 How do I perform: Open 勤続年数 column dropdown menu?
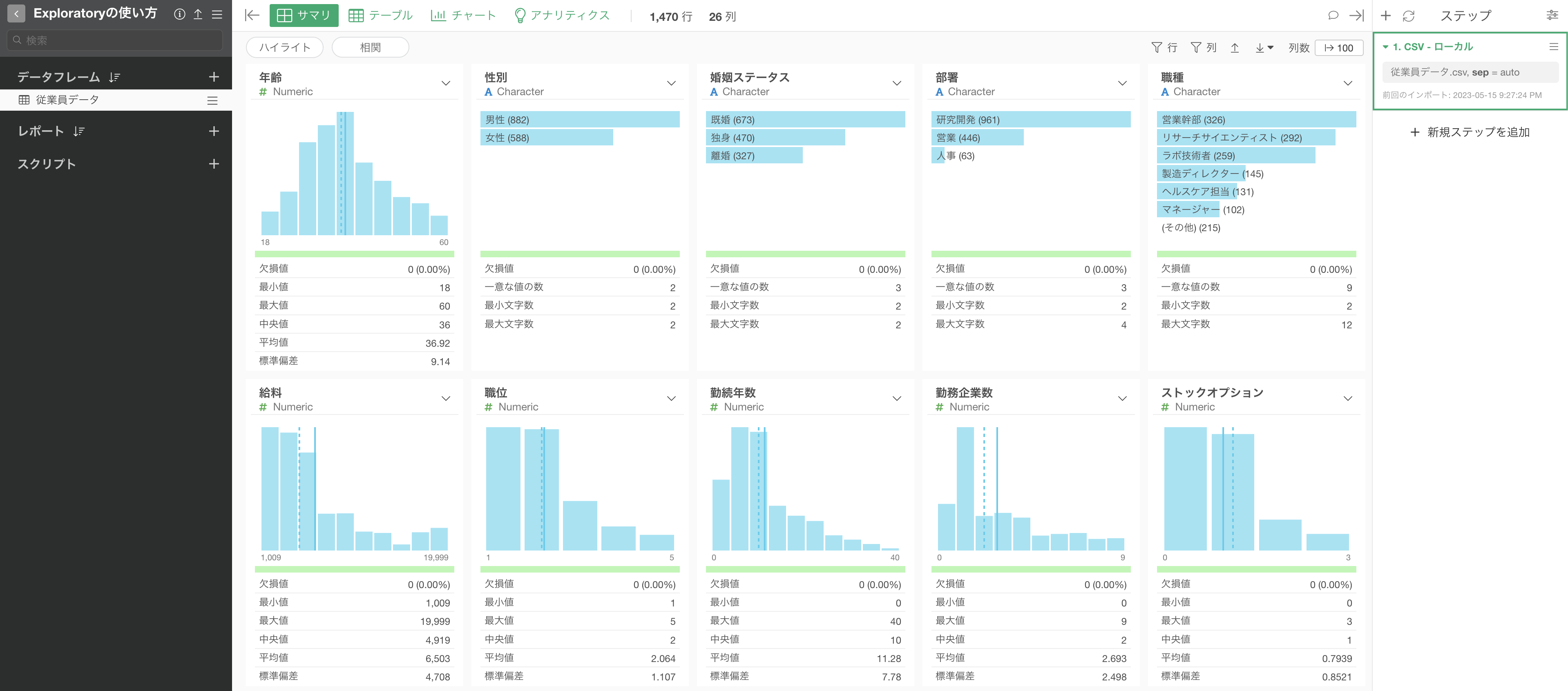click(897, 399)
